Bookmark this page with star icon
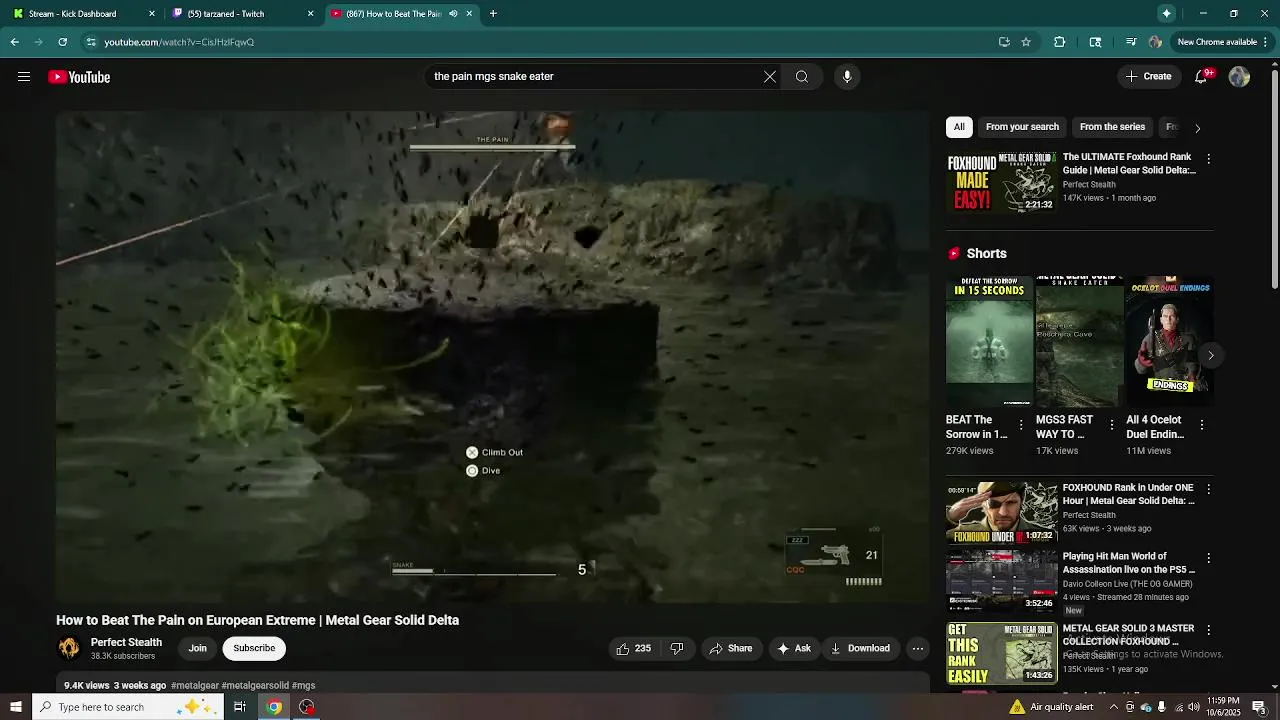 (x=1026, y=42)
